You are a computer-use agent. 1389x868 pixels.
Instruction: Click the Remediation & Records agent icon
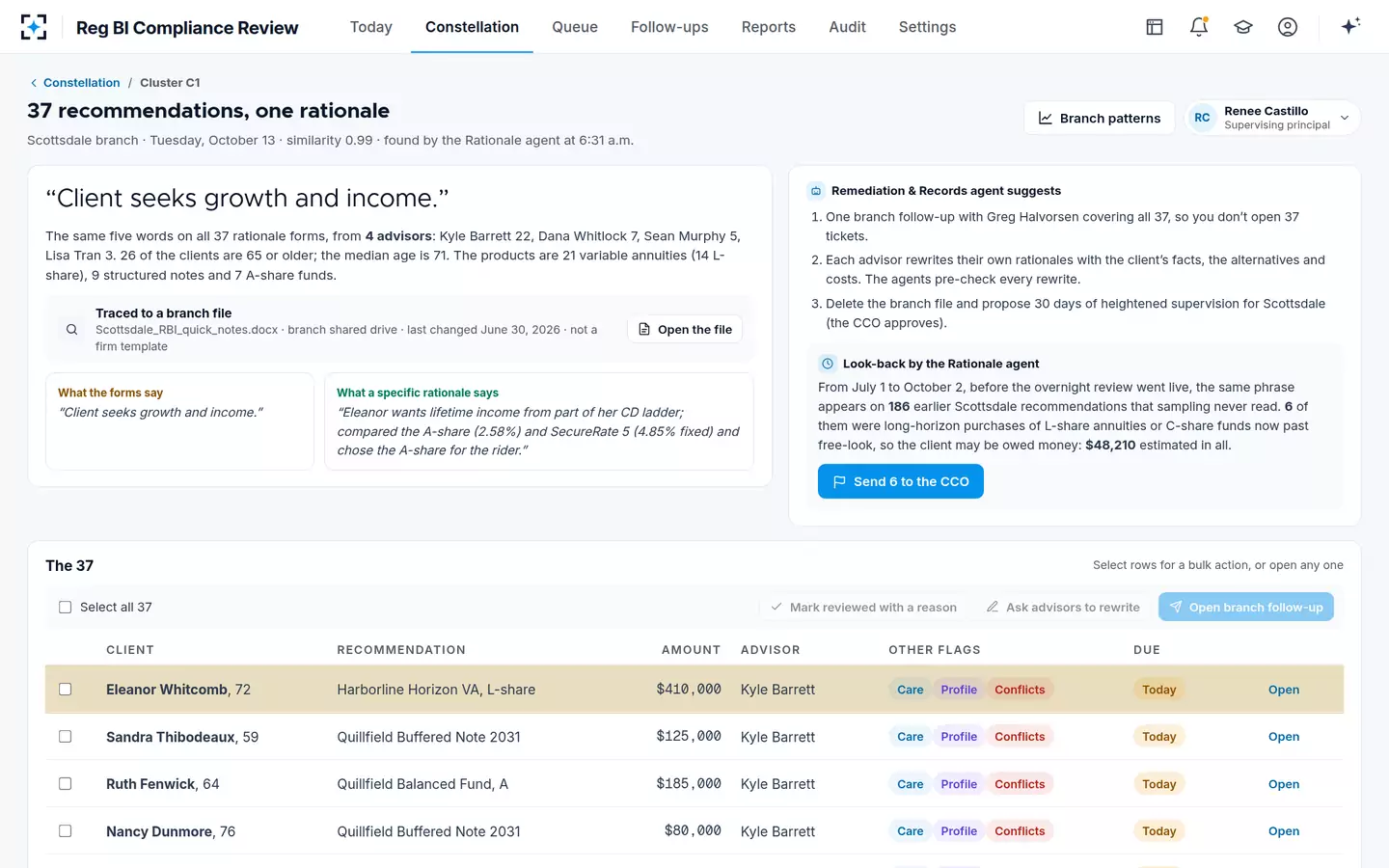click(816, 191)
